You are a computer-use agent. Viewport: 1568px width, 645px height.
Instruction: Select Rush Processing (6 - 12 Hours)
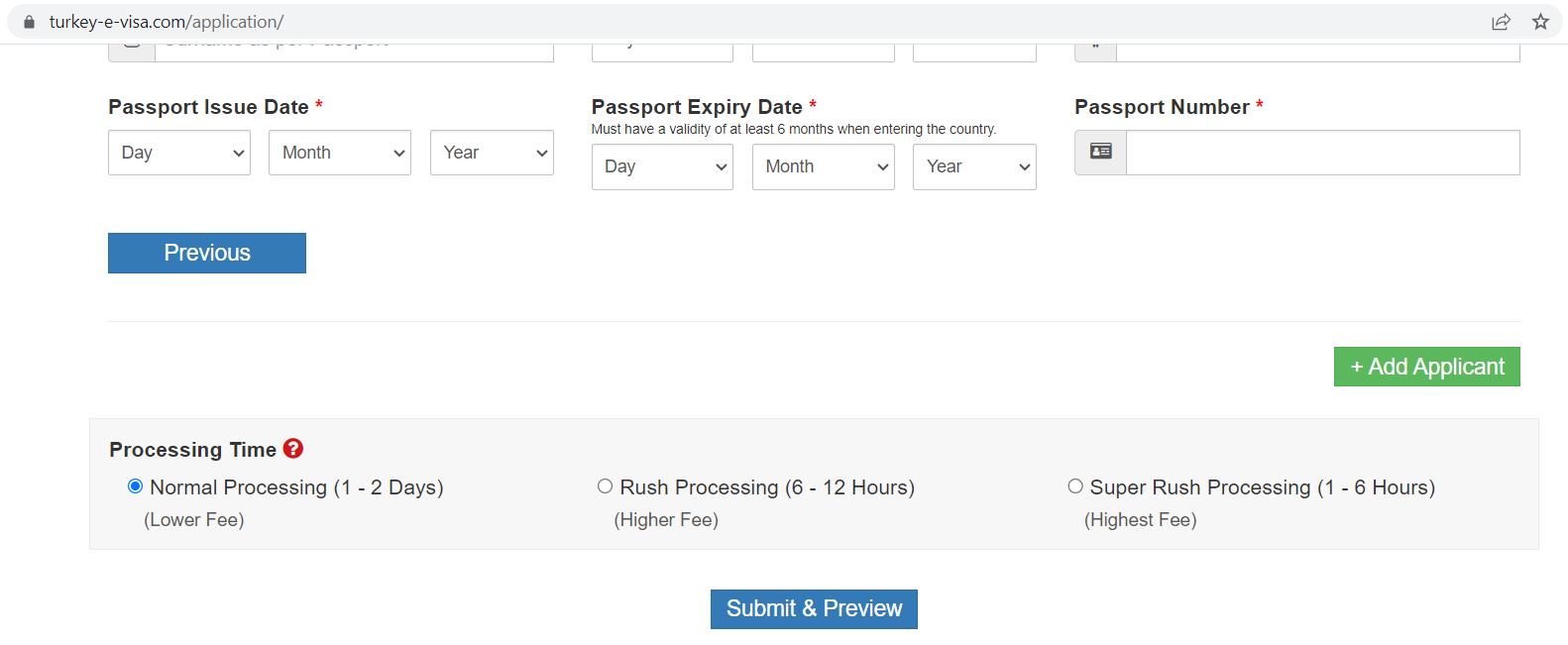tap(605, 486)
